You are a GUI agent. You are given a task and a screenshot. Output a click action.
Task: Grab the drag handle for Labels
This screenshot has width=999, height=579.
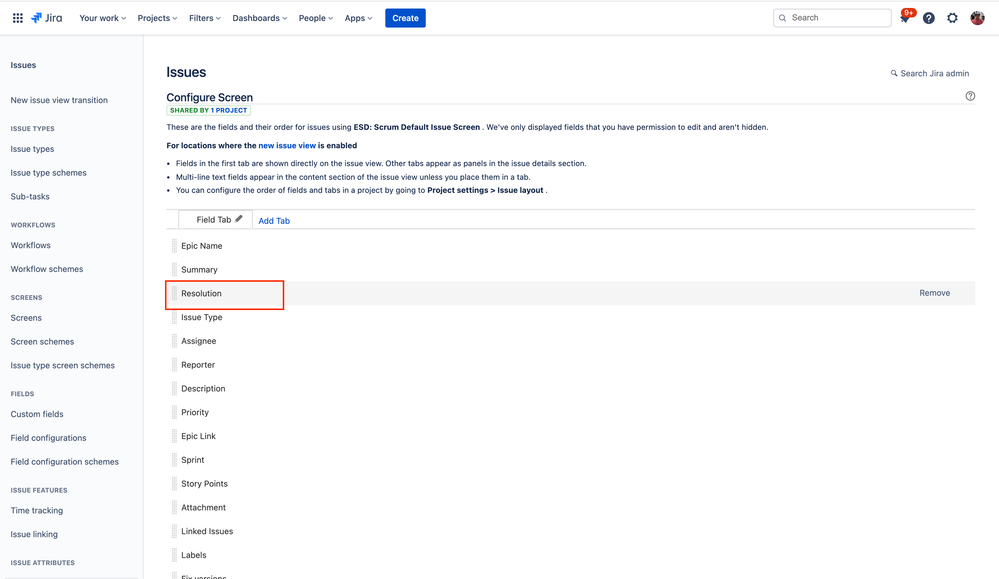coord(174,555)
